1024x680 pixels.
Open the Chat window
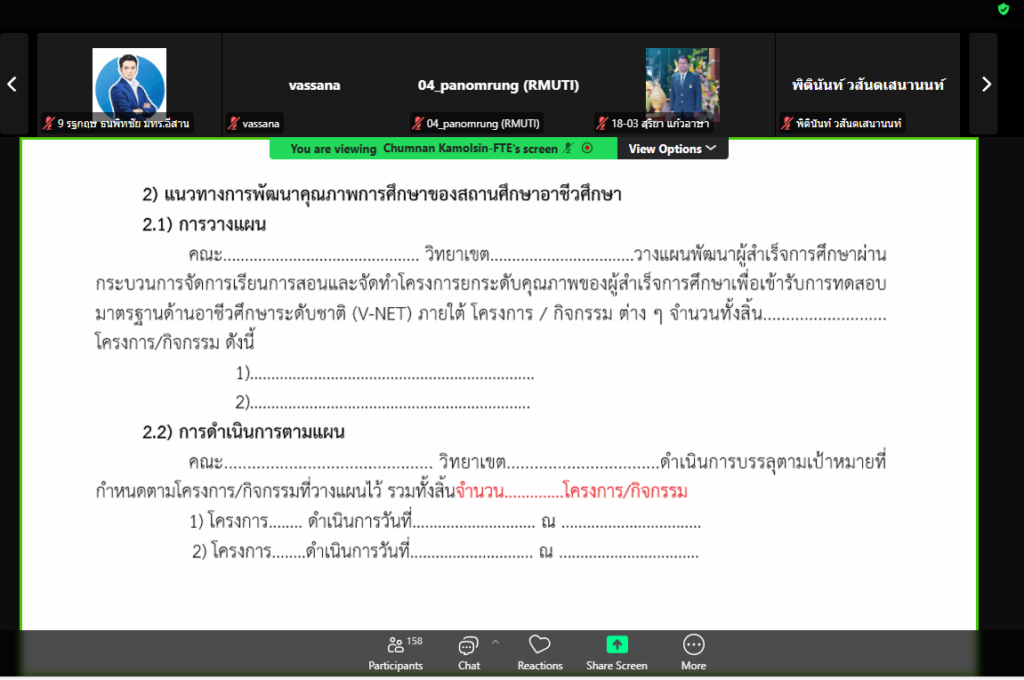tap(468, 651)
